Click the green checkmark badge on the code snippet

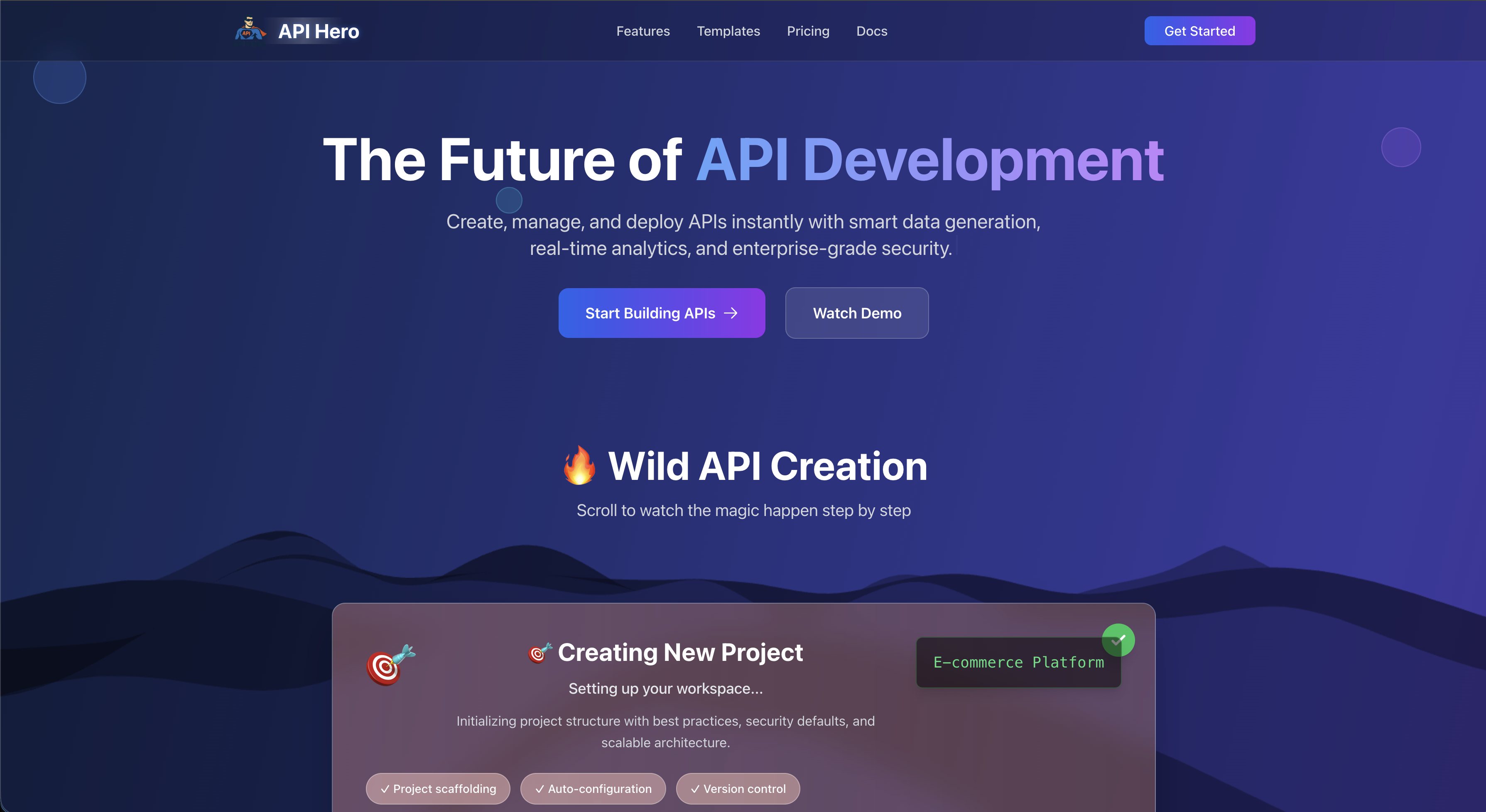click(x=1118, y=640)
